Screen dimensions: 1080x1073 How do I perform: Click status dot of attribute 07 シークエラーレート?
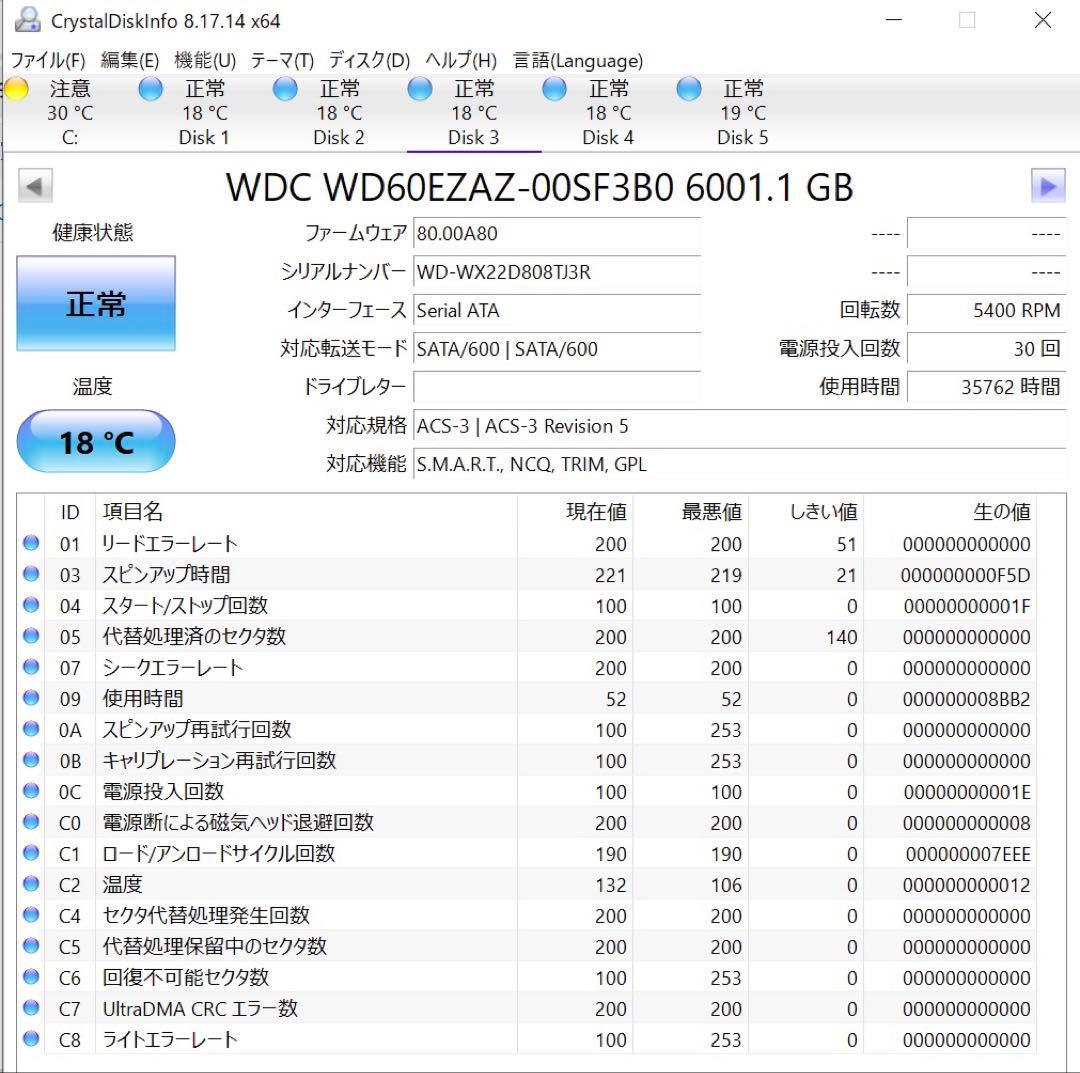31,667
